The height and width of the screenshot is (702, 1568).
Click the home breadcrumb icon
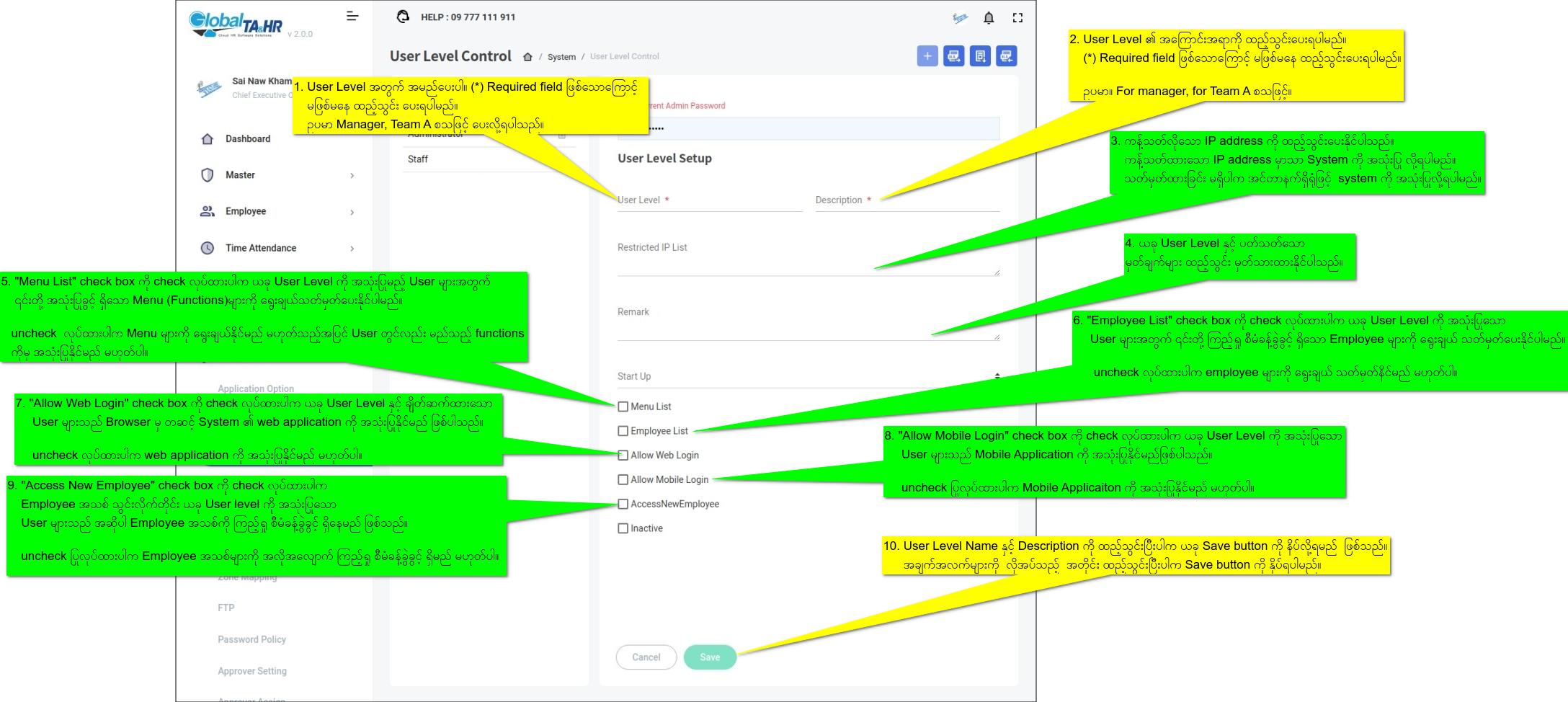click(527, 57)
